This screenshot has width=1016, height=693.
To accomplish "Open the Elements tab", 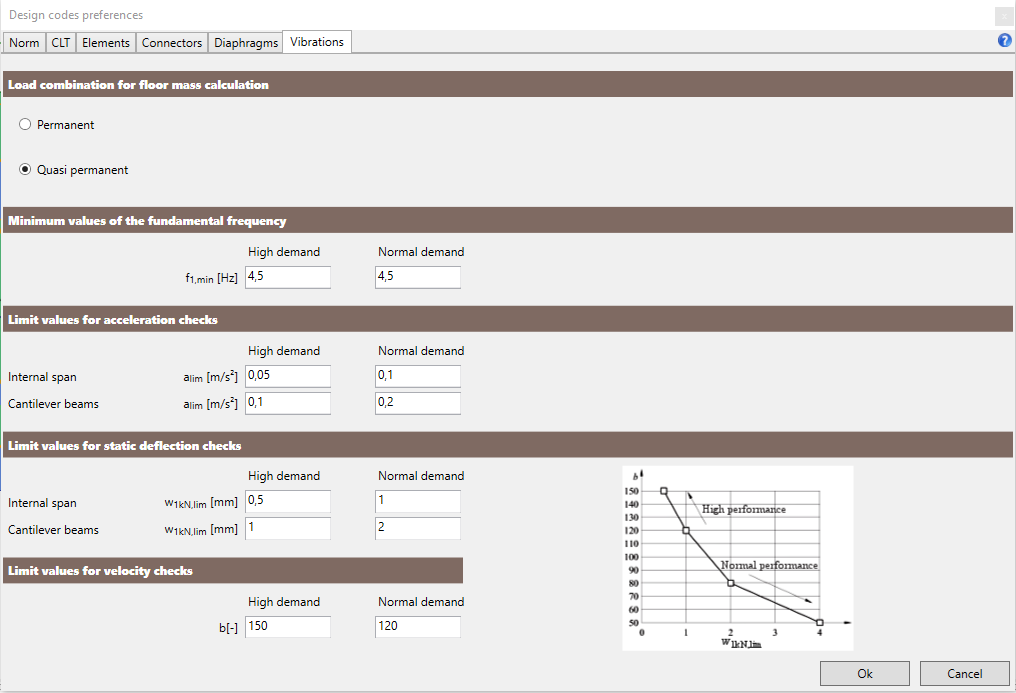I will tap(106, 43).
